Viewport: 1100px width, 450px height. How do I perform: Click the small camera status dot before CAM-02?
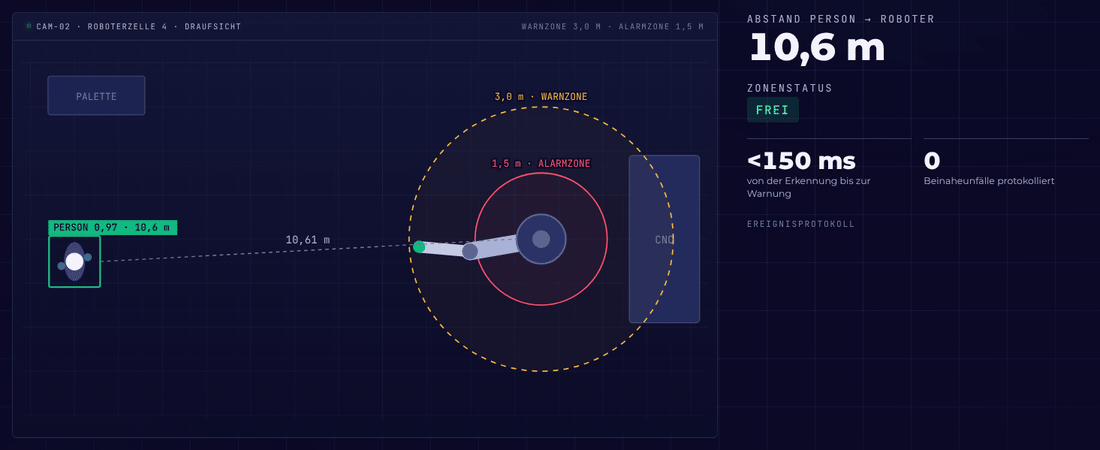click(29, 26)
